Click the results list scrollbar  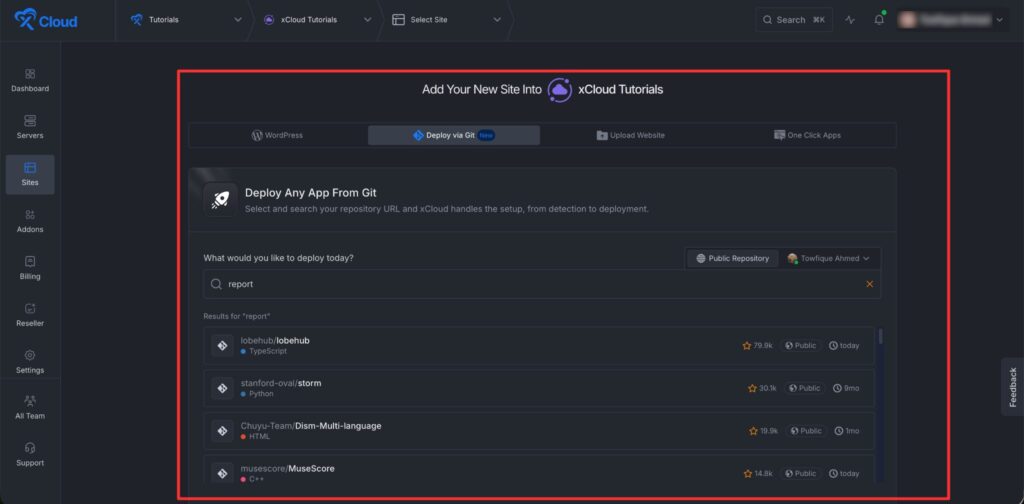880,336
